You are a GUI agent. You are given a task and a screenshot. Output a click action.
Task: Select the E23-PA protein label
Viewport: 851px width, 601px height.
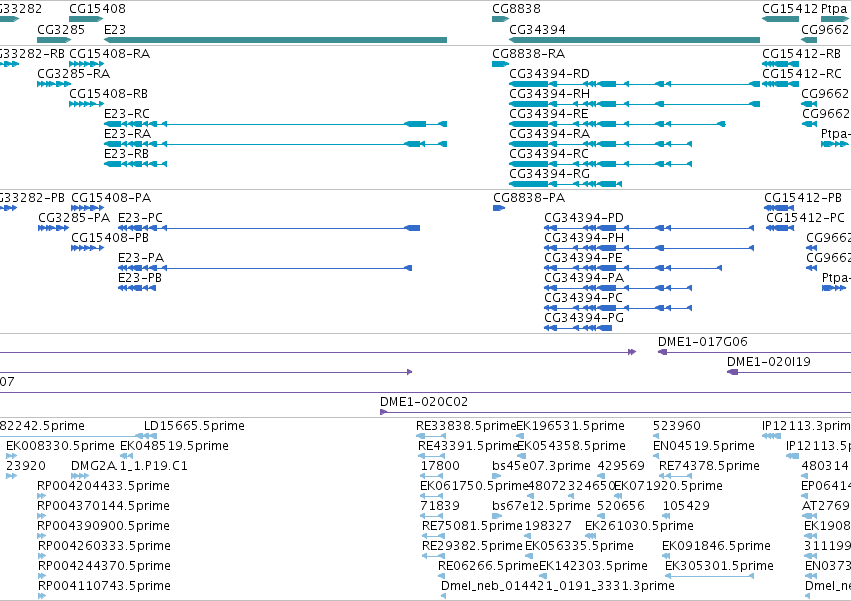point(141,258)
